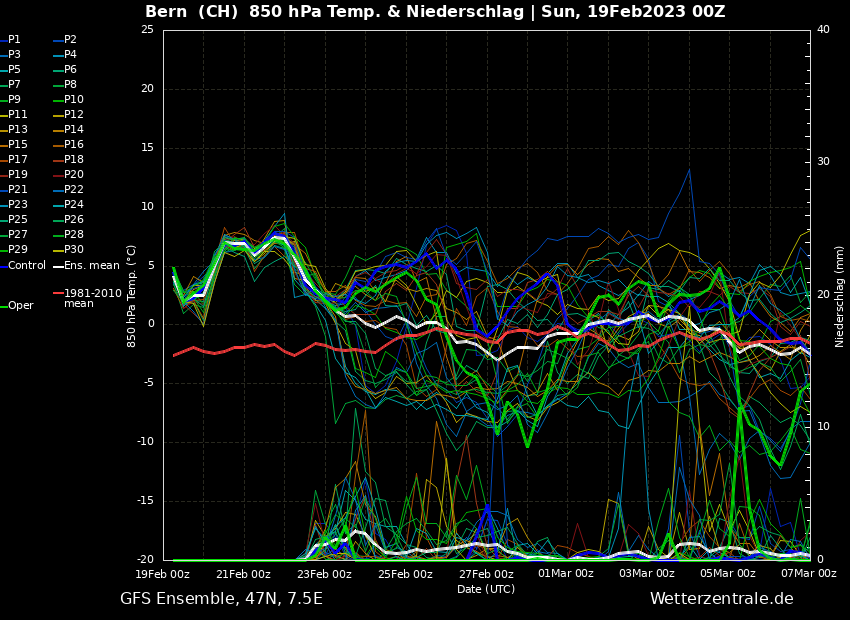
Task: Click the P3 legend entry
Action: pyautogui.click(x=10, y=55)
